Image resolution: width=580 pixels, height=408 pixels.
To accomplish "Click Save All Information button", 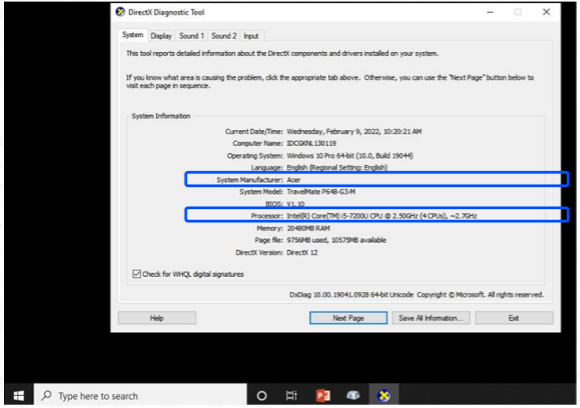I will point(431,318).
